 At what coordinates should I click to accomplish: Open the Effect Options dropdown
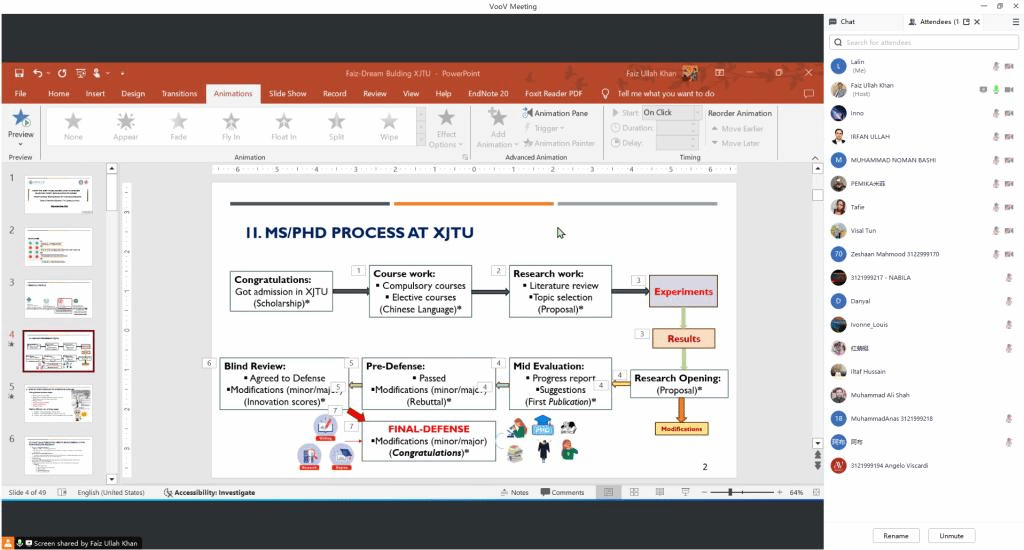[x=446, y=129]
